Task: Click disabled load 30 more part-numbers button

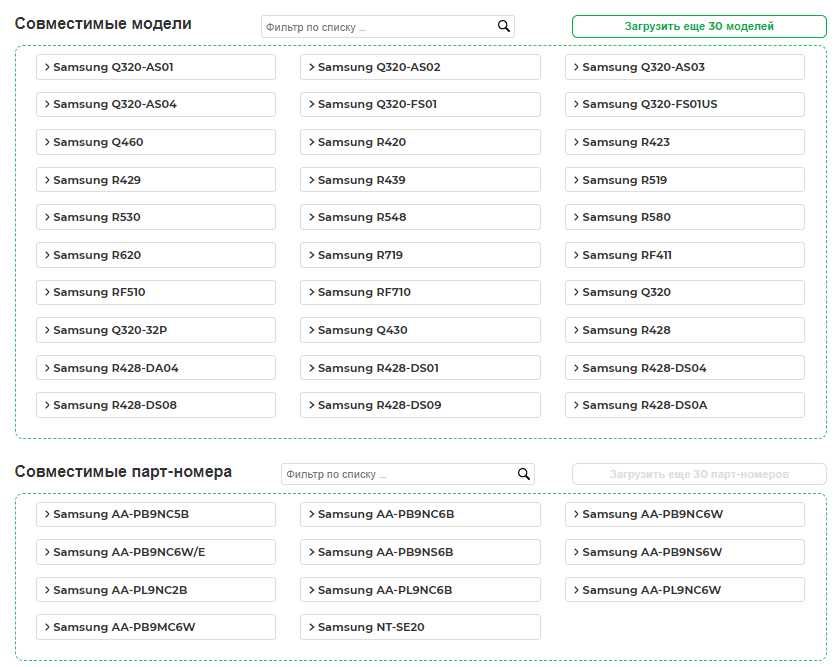Action: [699, 474]
